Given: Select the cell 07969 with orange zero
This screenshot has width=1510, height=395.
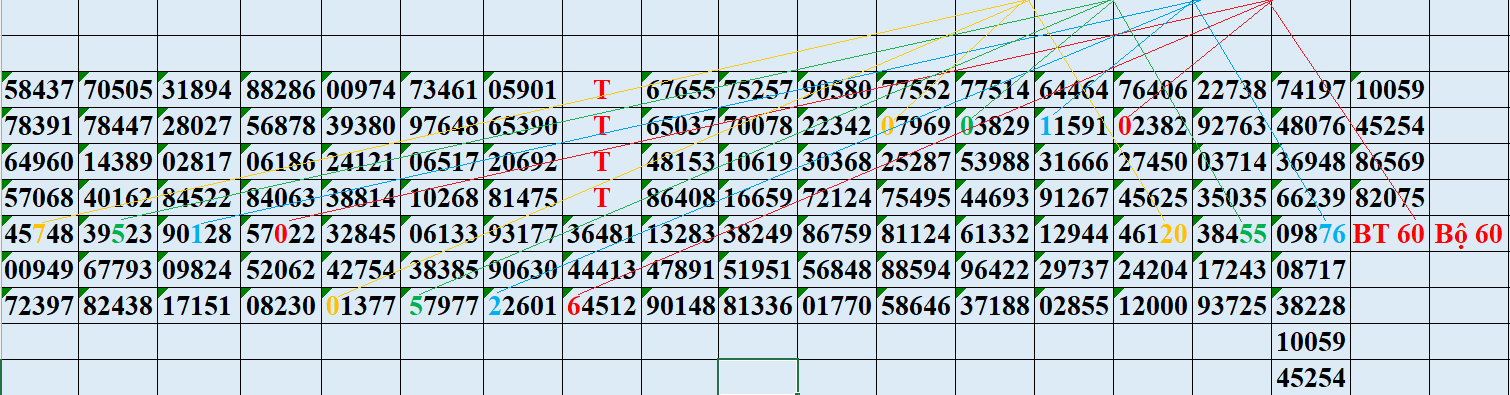Looking at the screenshot, I should pos(916,127).
